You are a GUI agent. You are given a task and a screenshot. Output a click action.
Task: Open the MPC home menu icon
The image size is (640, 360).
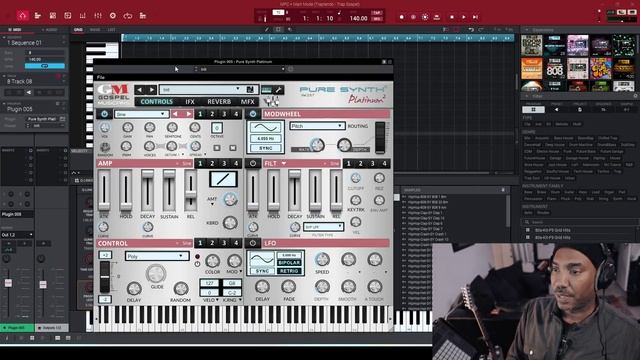coord(22,16)
